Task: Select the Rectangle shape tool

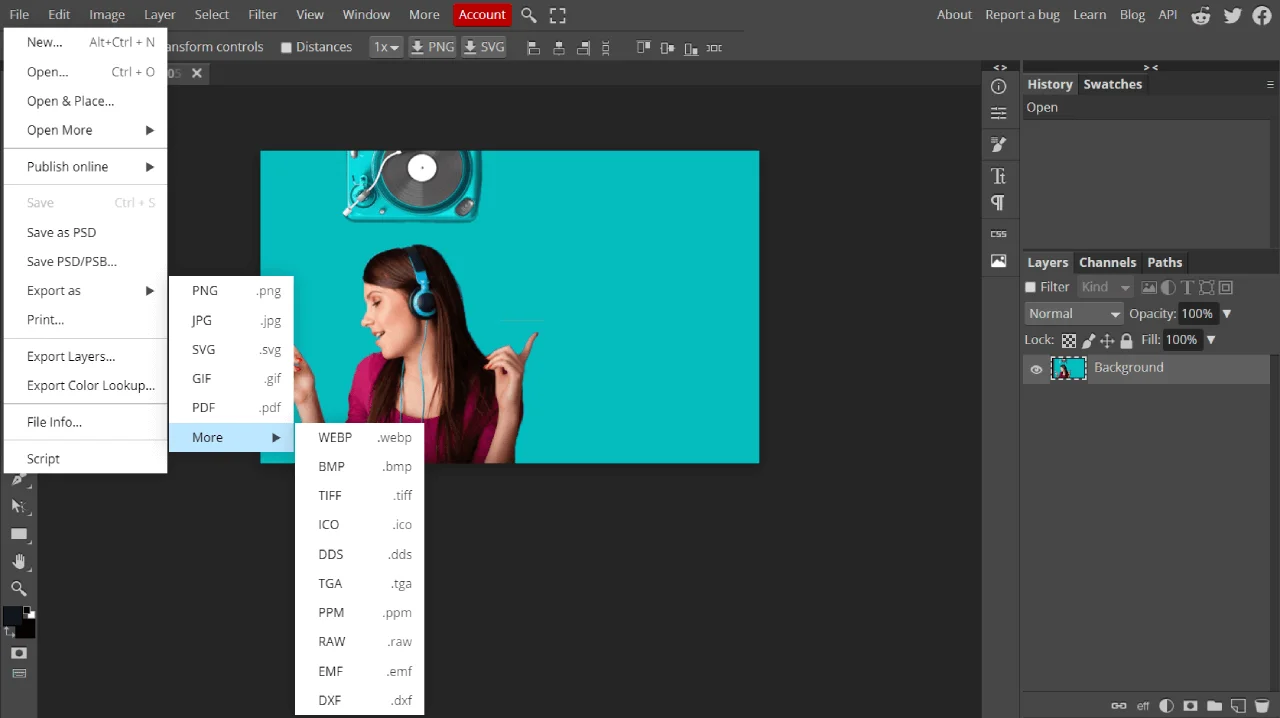Action: coord(18,534)
